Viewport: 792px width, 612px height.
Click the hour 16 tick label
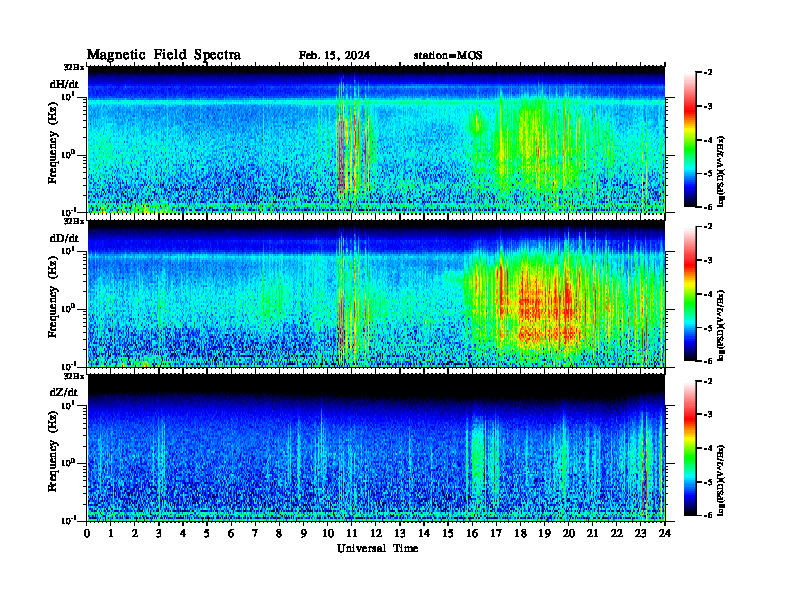pos(472,533)
